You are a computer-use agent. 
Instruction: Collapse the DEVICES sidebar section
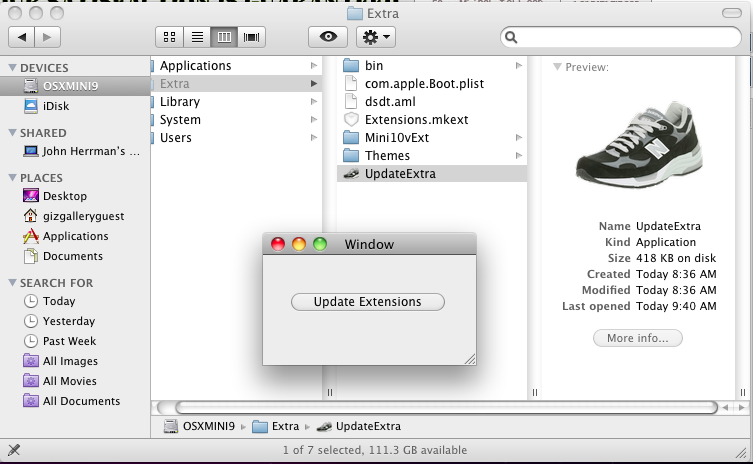coord(12,68)
